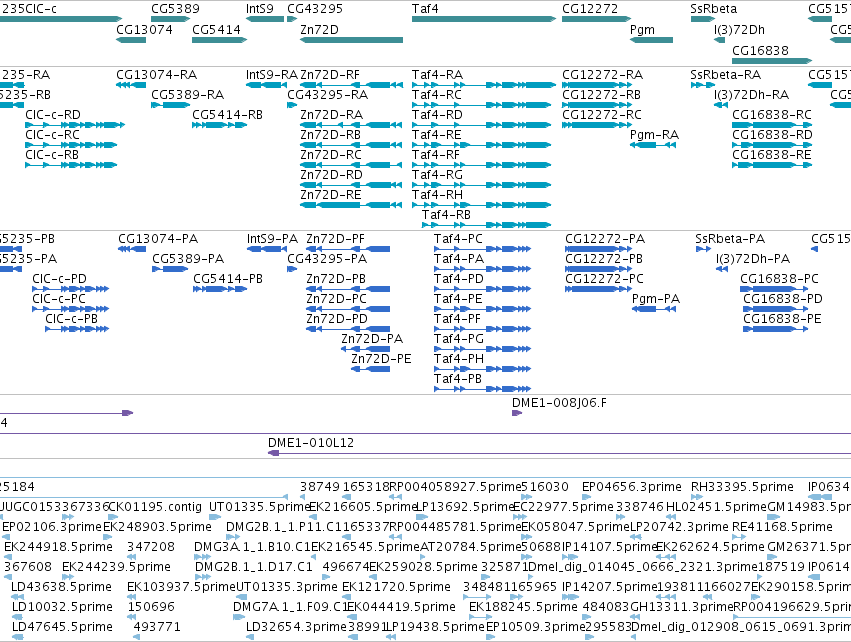This screenshot has height=642, width=851.
Task: Select the SsRbeta-PA protein label
Action: click(x=731, y=239)
